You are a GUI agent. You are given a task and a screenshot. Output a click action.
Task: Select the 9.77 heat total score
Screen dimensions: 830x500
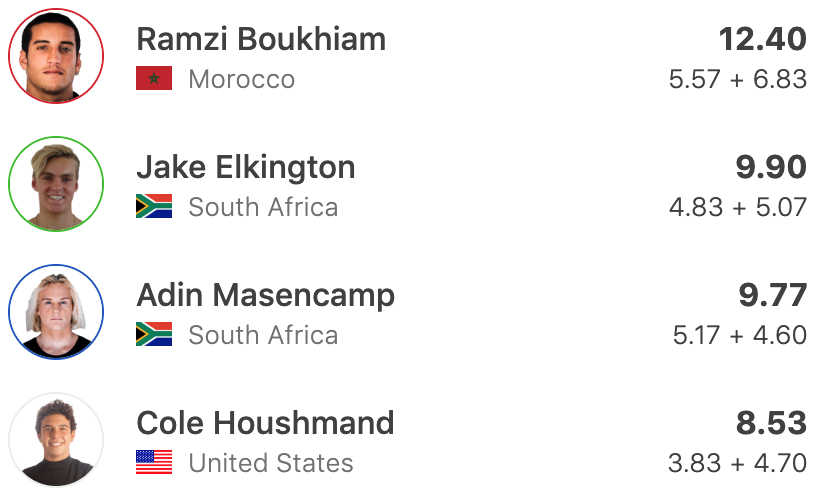772,295
